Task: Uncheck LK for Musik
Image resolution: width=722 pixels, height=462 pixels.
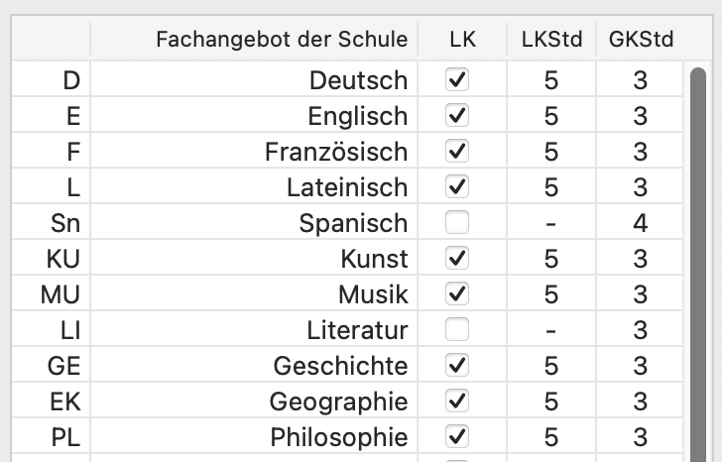Action: coord(455,295)
